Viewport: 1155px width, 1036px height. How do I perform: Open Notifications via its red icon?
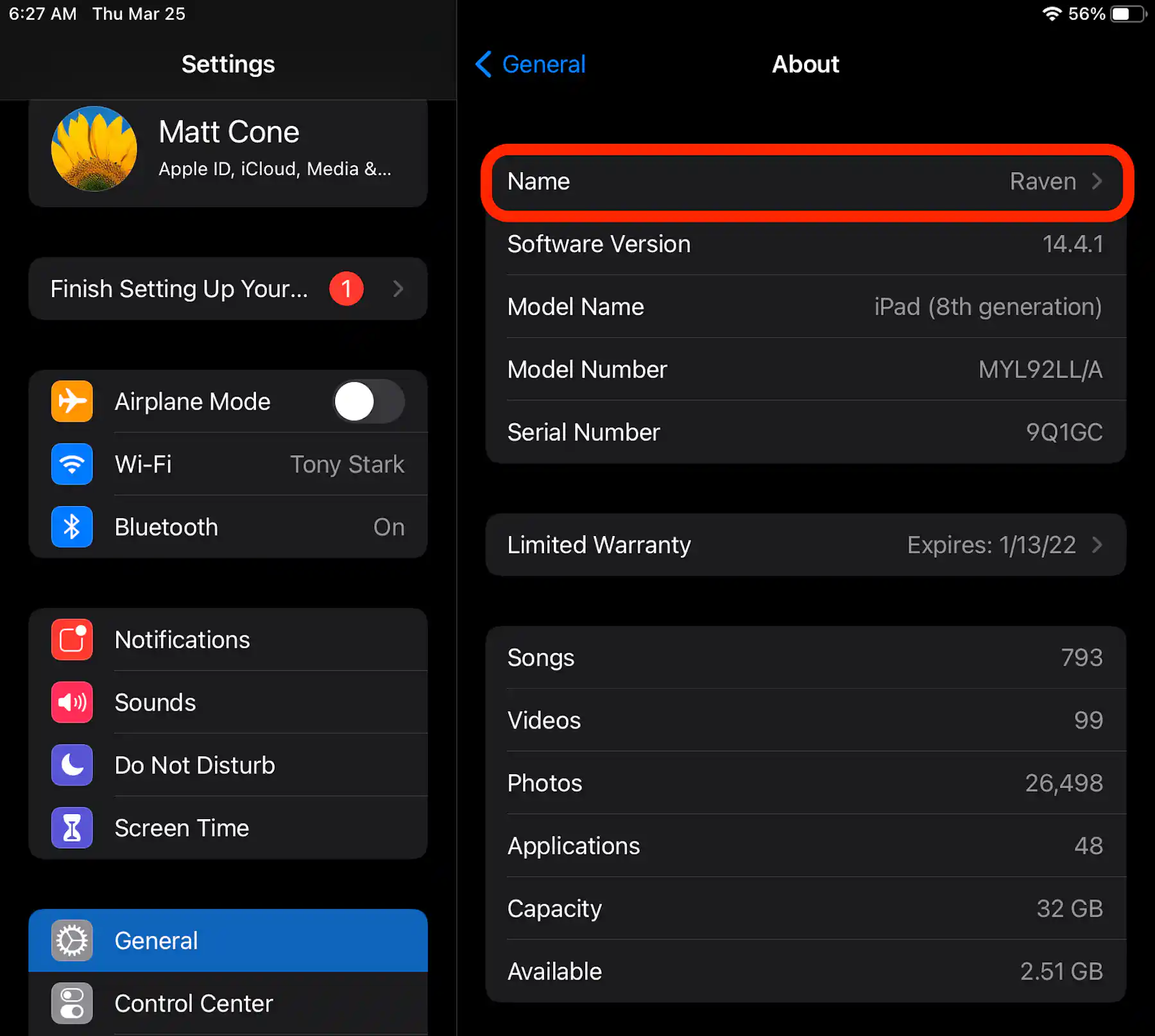(72, 639)
